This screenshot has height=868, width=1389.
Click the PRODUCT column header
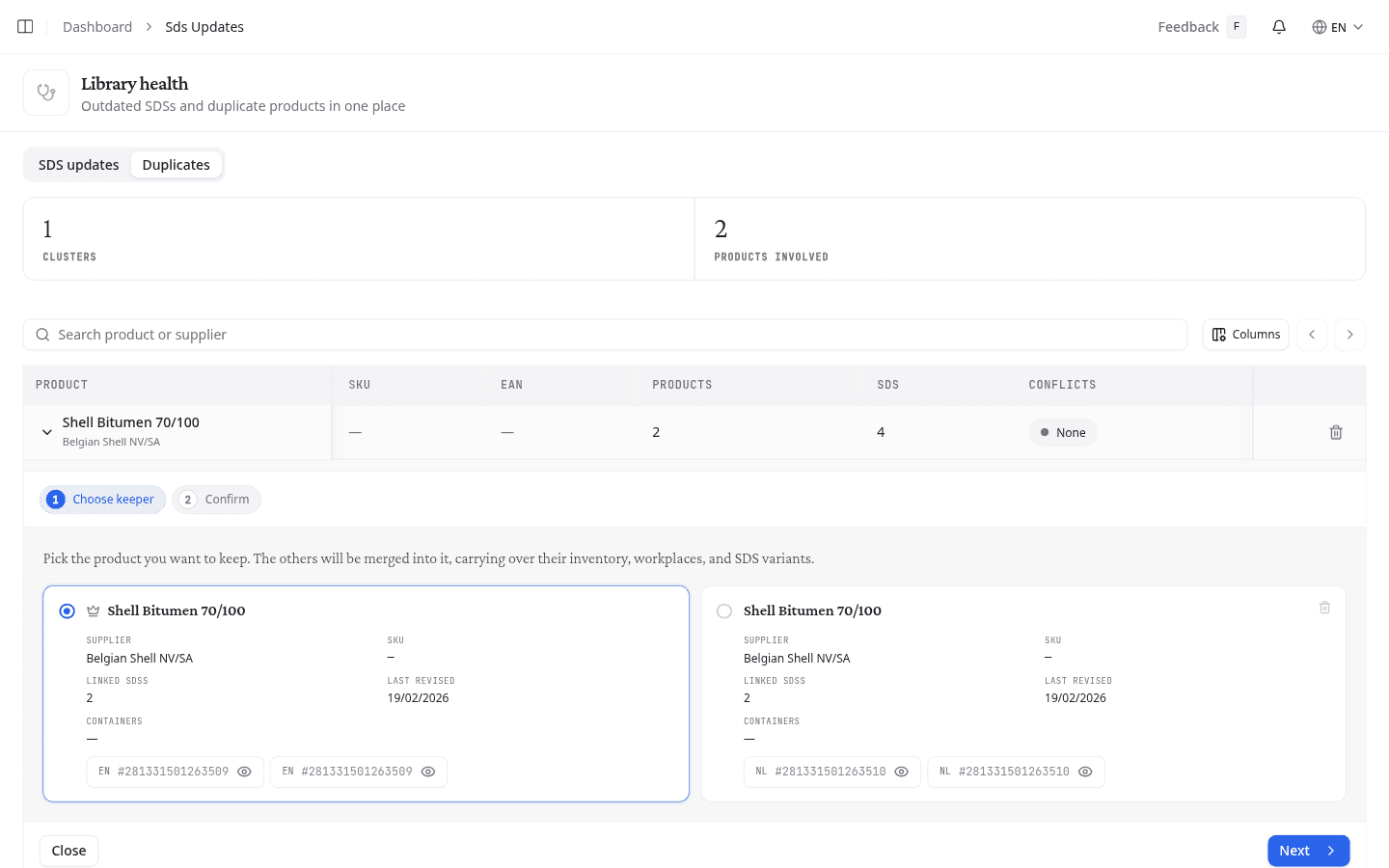point(62,385)
